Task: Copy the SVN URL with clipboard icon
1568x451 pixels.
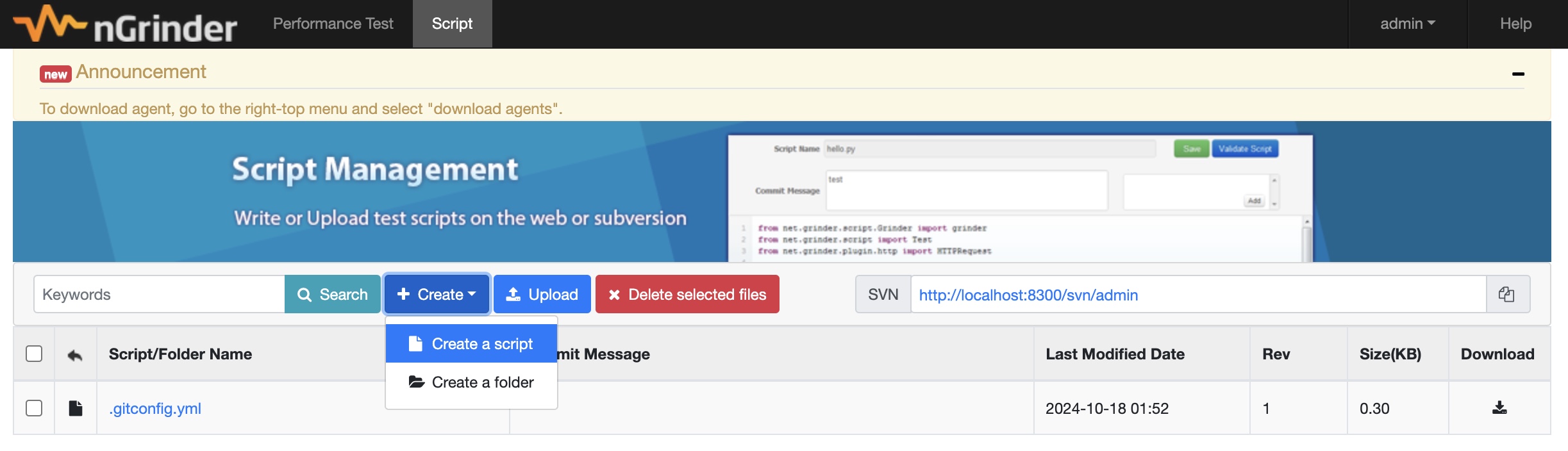Action: click(x=1507, y=295)
